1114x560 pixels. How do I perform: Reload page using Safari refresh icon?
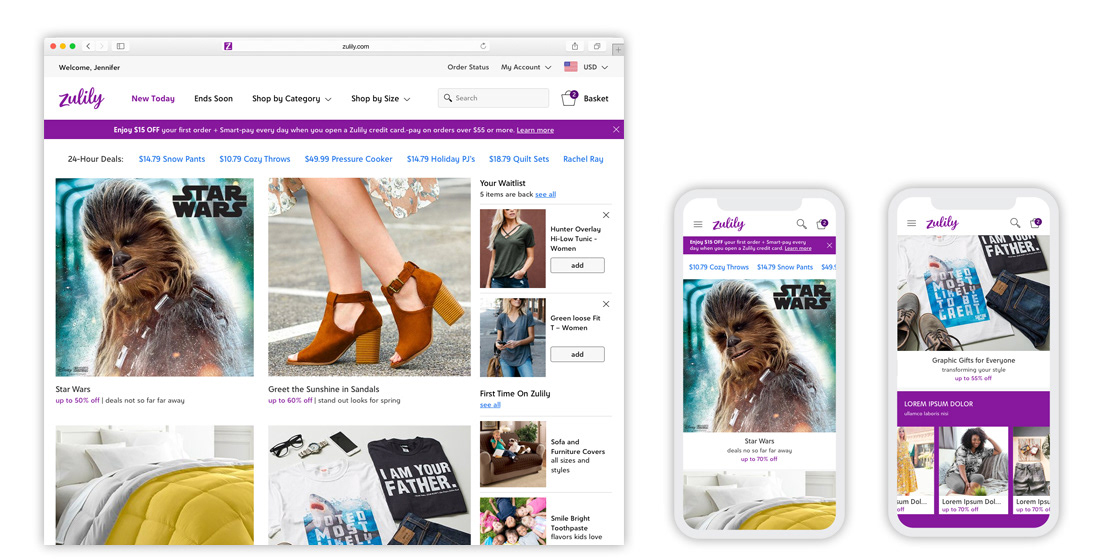pyautogui.click(x=483, y=46)
